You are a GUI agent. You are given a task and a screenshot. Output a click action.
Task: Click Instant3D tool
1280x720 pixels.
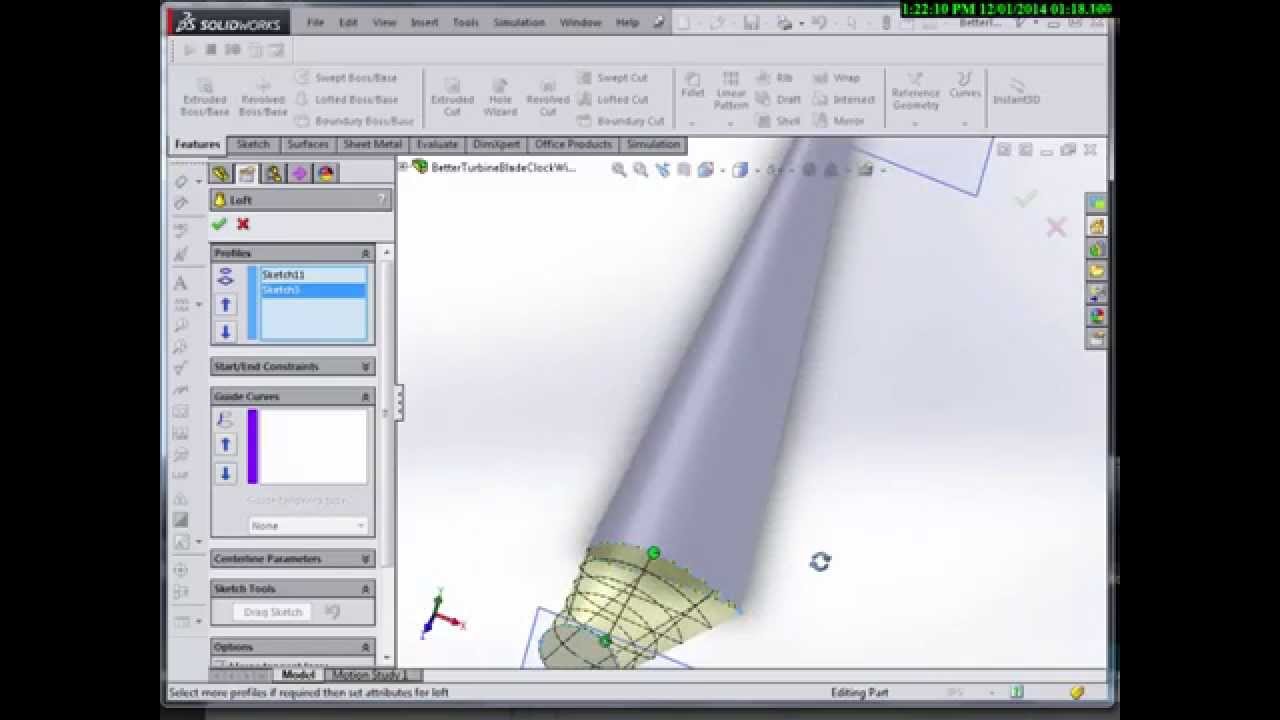click(x=1017, y=90)
